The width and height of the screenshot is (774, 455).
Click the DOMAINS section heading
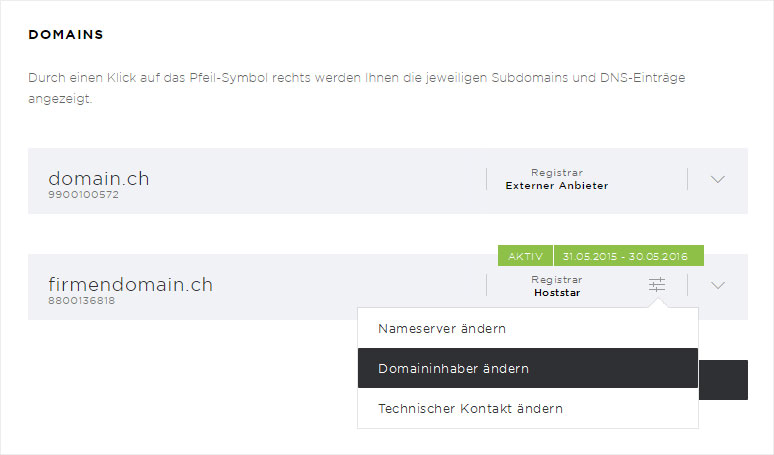coord(66,35)
